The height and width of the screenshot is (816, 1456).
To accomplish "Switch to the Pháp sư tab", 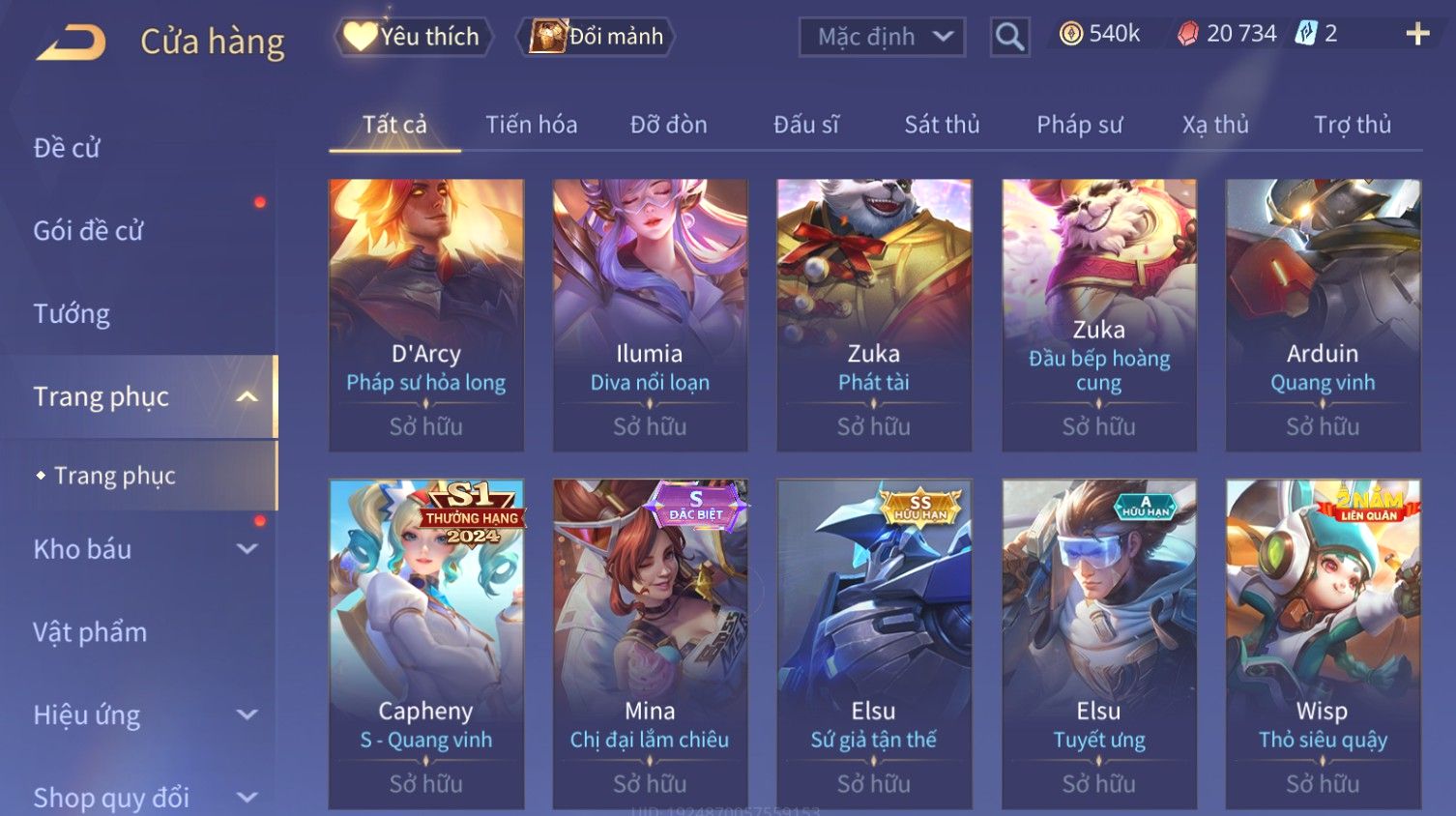I will [x=1079, y=125].
